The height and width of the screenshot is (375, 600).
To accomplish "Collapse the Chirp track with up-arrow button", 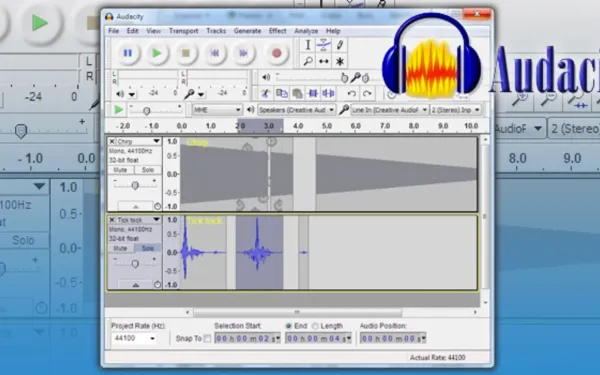I will click(x=135, y=207).
